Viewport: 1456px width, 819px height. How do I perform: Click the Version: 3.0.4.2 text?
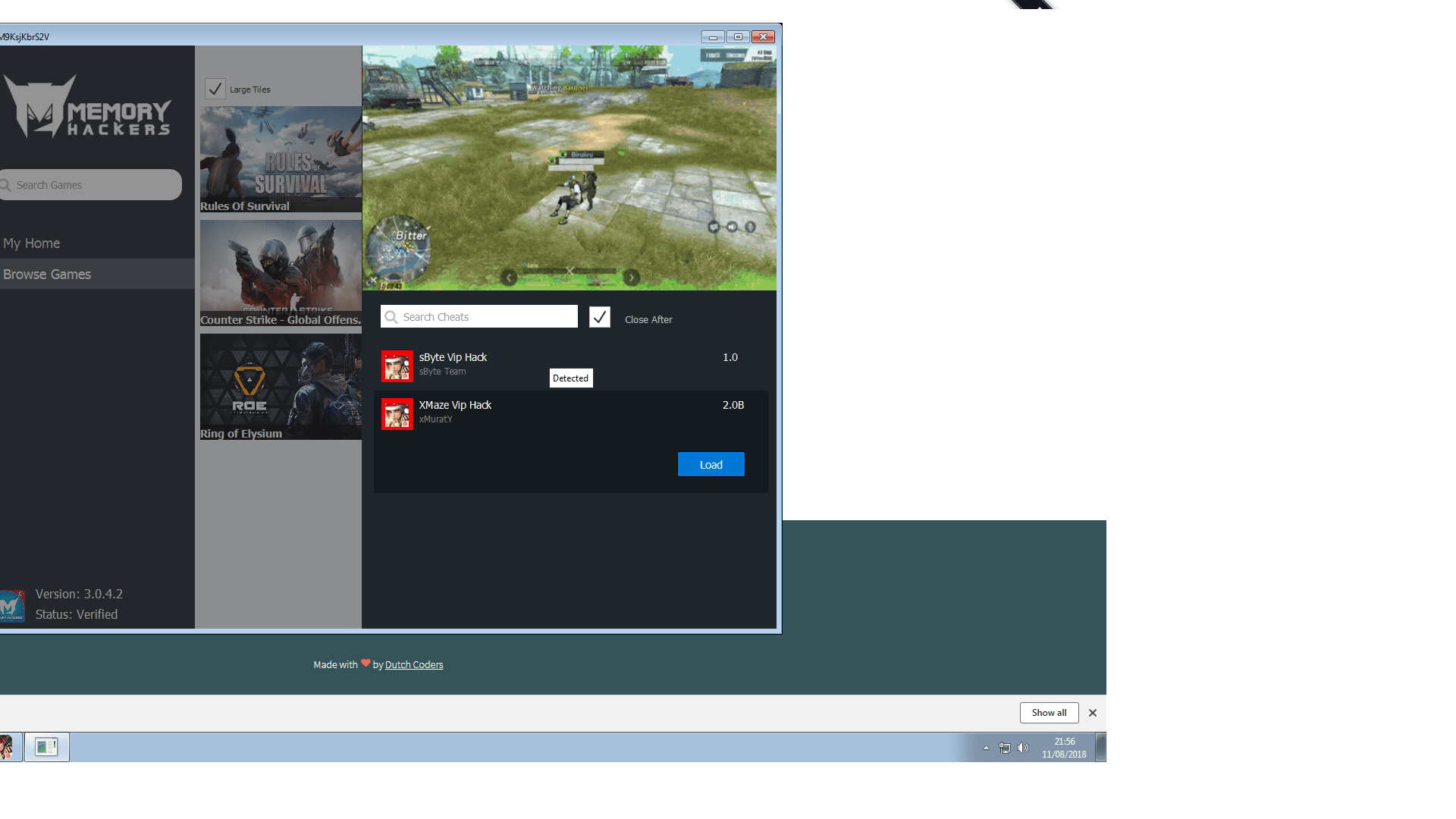pos(79,594)
